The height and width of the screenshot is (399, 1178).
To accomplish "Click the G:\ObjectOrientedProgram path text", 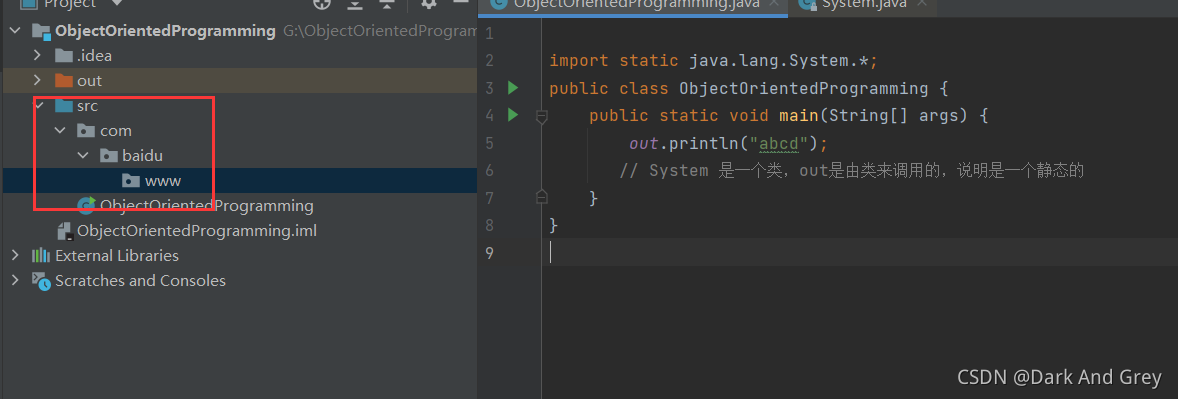I will 380,32.
